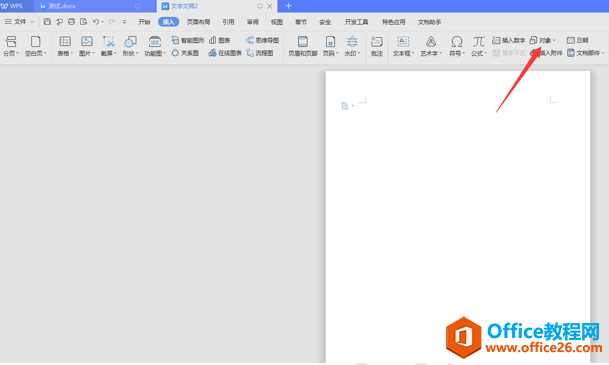Insert a 思维导图 mind map
The height and width of the screenshot is (365, 609).
[x=263, y=40]
